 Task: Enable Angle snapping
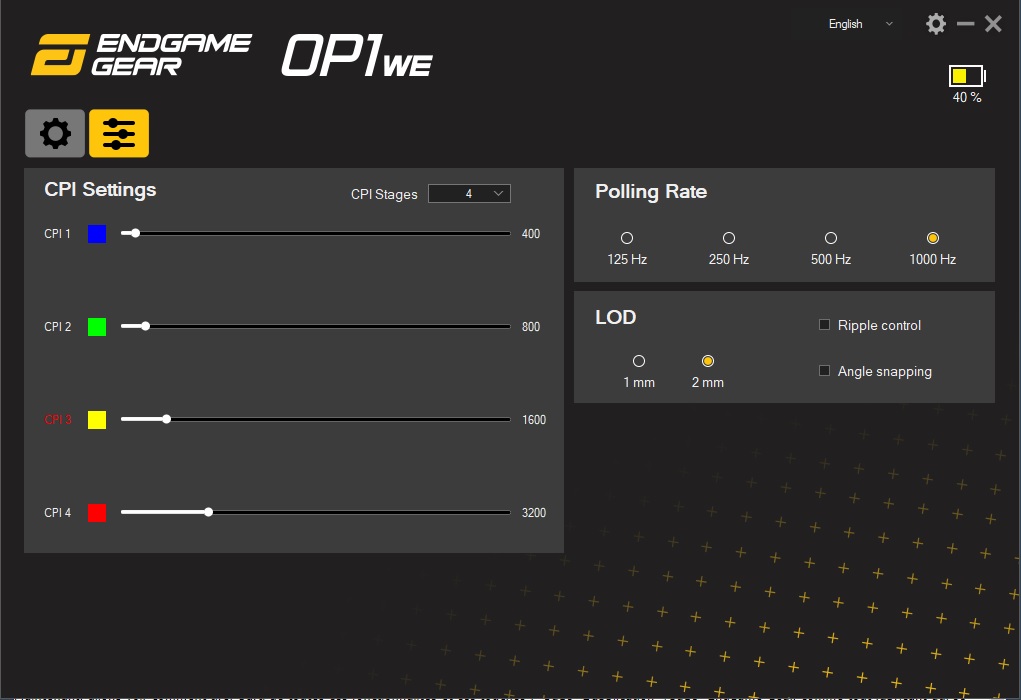coord(824,370)
